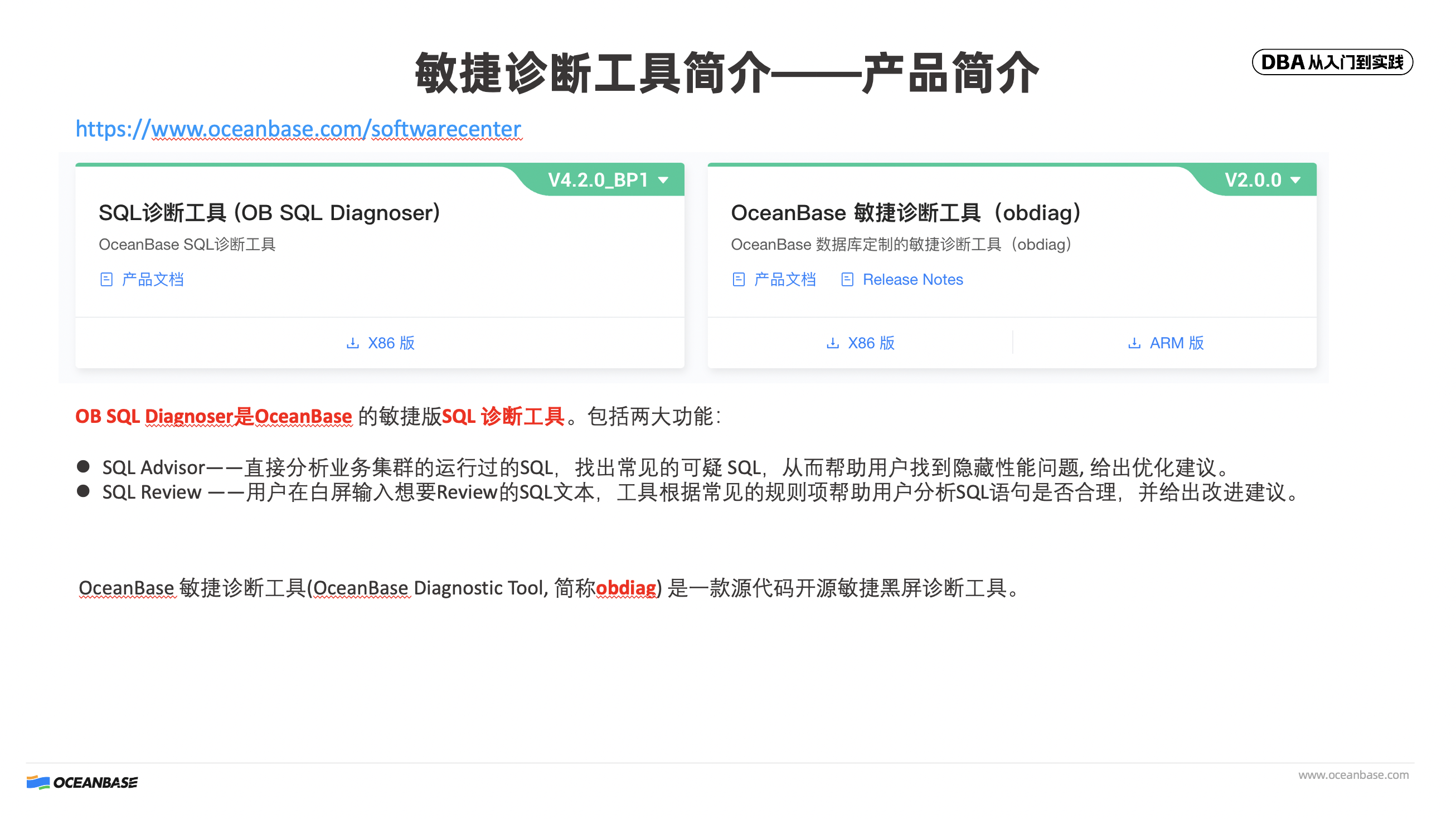Click the SQL诊断工具 (OB SQL Diagnoser) title
This screenshot has height=819, width=1456.
click(270, 213)
